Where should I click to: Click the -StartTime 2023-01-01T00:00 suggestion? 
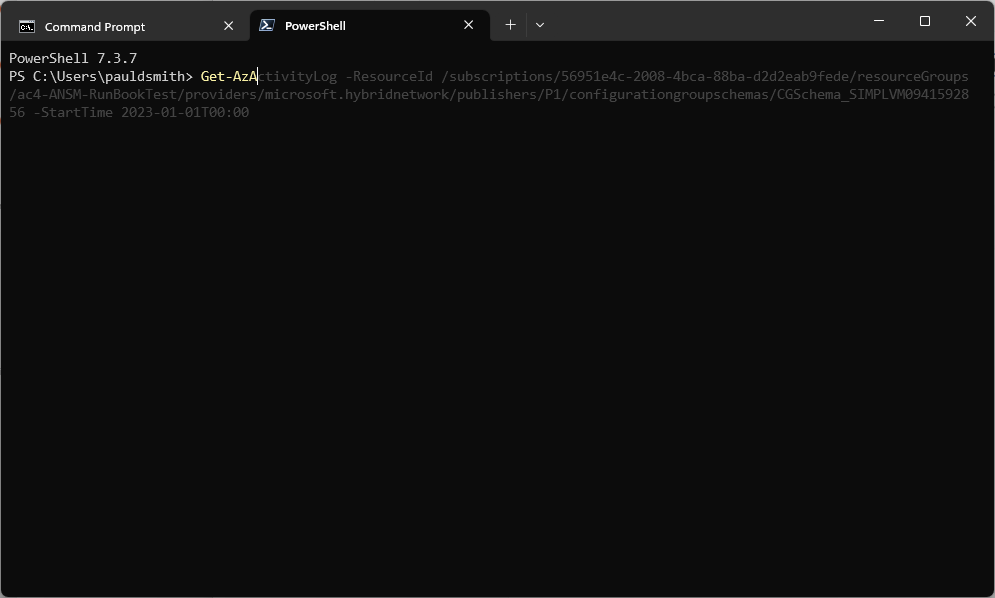(141, 112)
